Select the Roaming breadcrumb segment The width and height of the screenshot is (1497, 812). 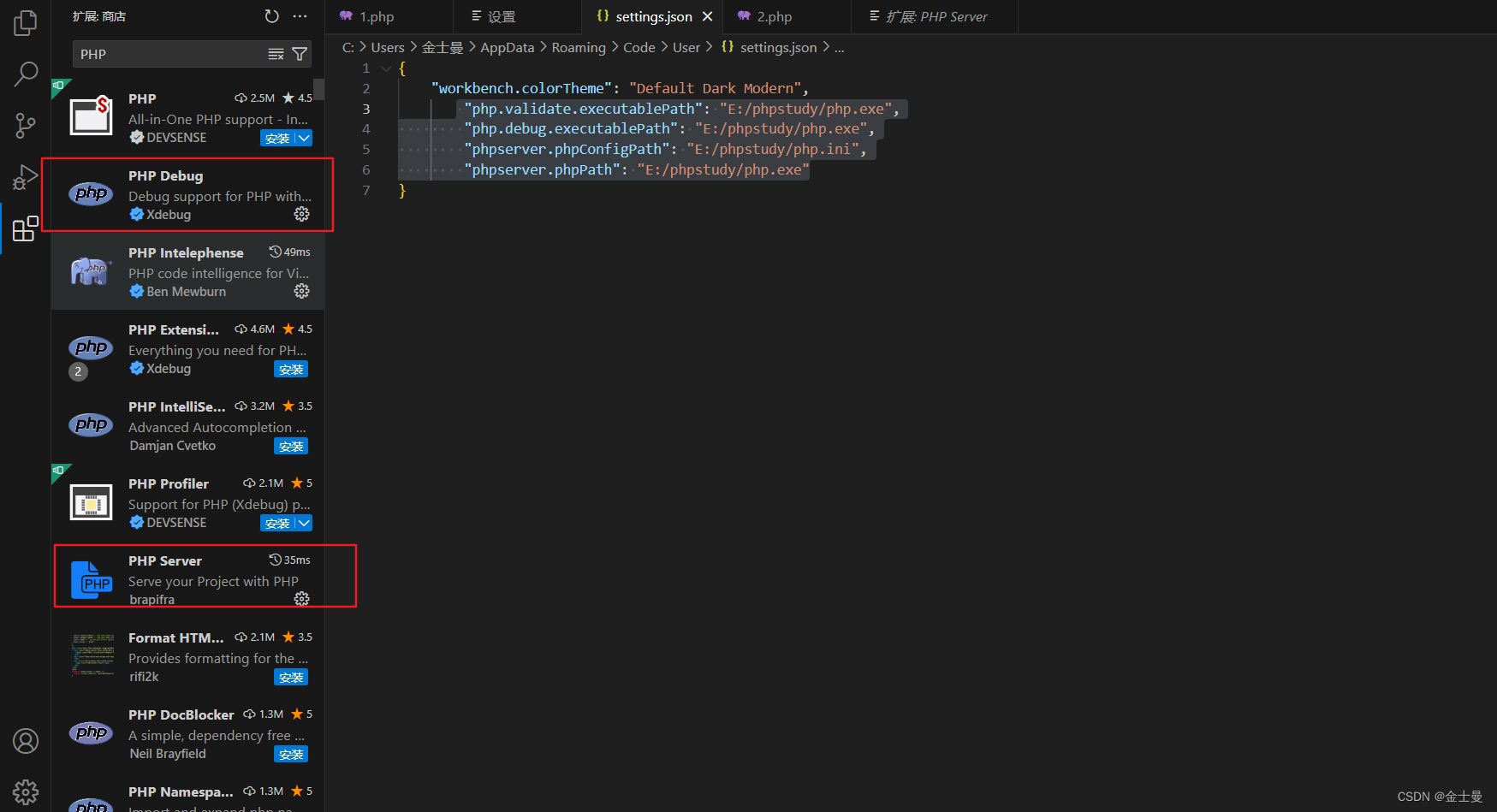coord(579,48)
